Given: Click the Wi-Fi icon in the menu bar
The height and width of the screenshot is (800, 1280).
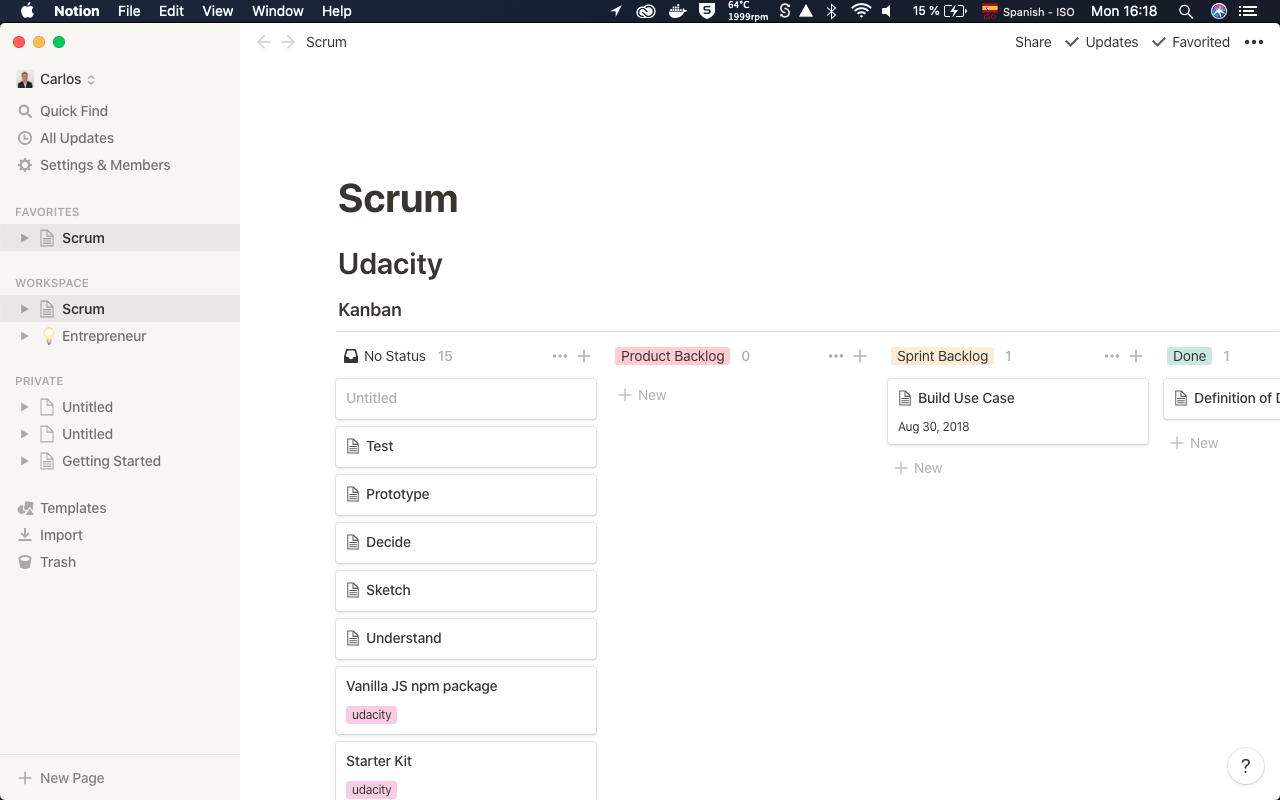Looking at the screenshot, I should (861, 11).
